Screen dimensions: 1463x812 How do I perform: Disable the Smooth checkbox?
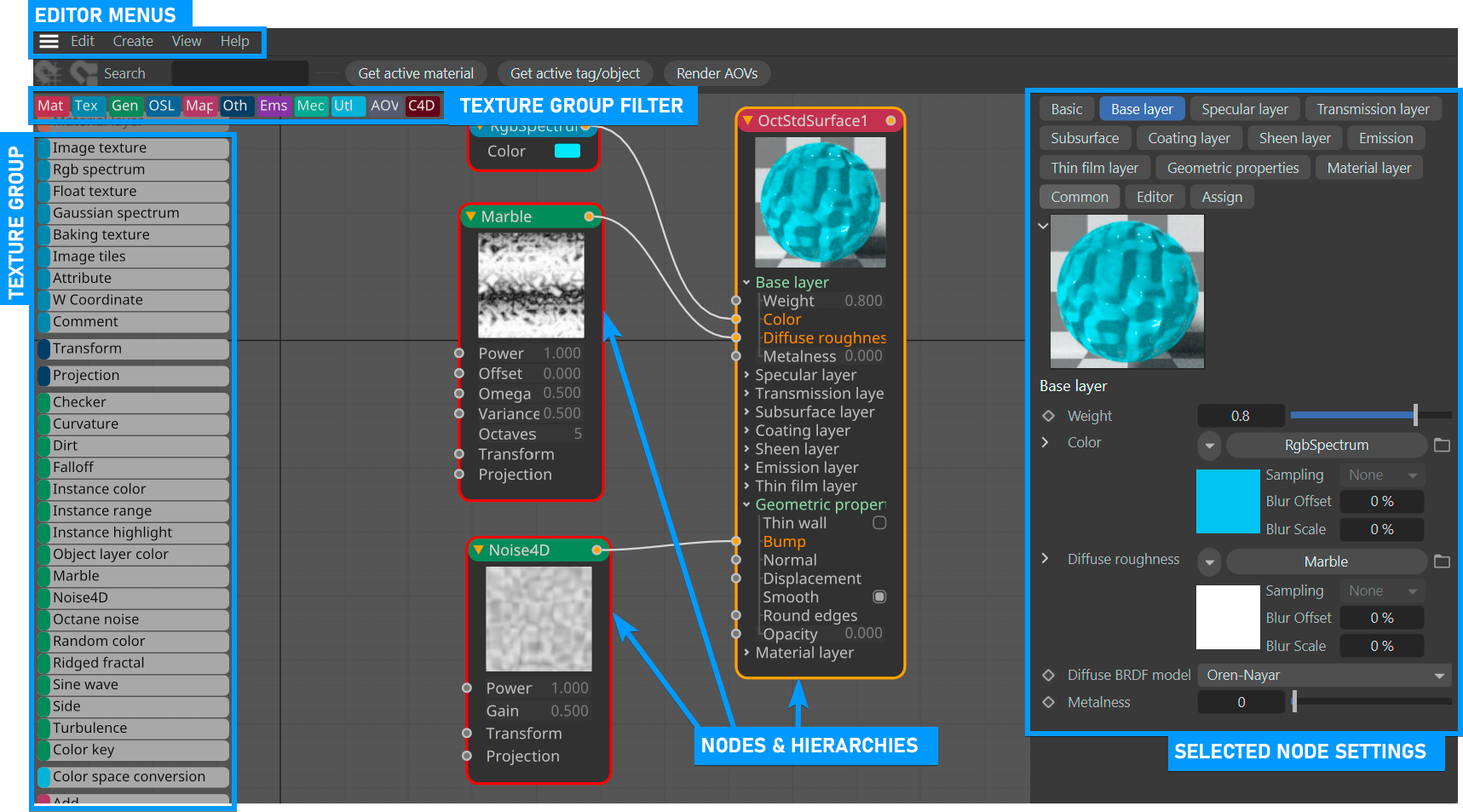(879, 597)
